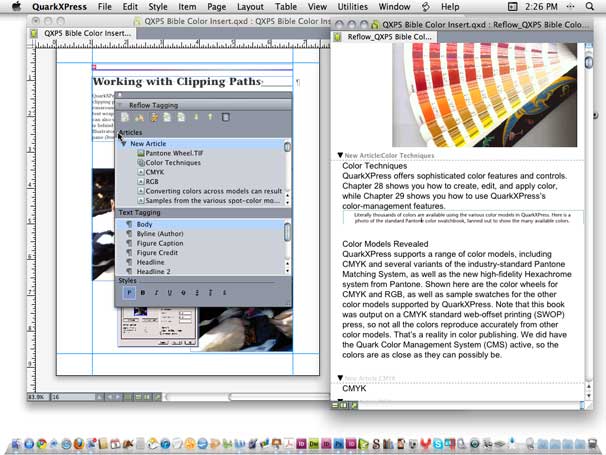The image size is (606, 455).
Task: Click the page number field showing 16
Action: (x=73, y=397)
